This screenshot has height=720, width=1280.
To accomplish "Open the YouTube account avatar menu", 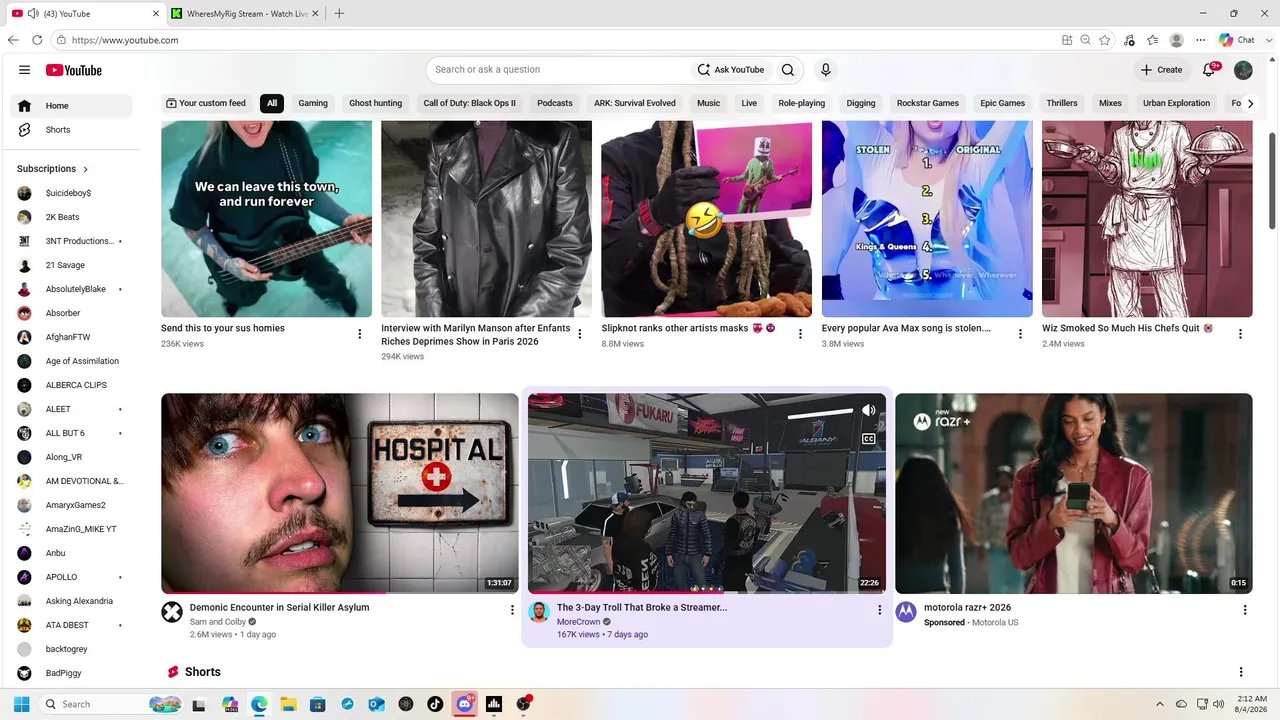I will coord(1243,70).
